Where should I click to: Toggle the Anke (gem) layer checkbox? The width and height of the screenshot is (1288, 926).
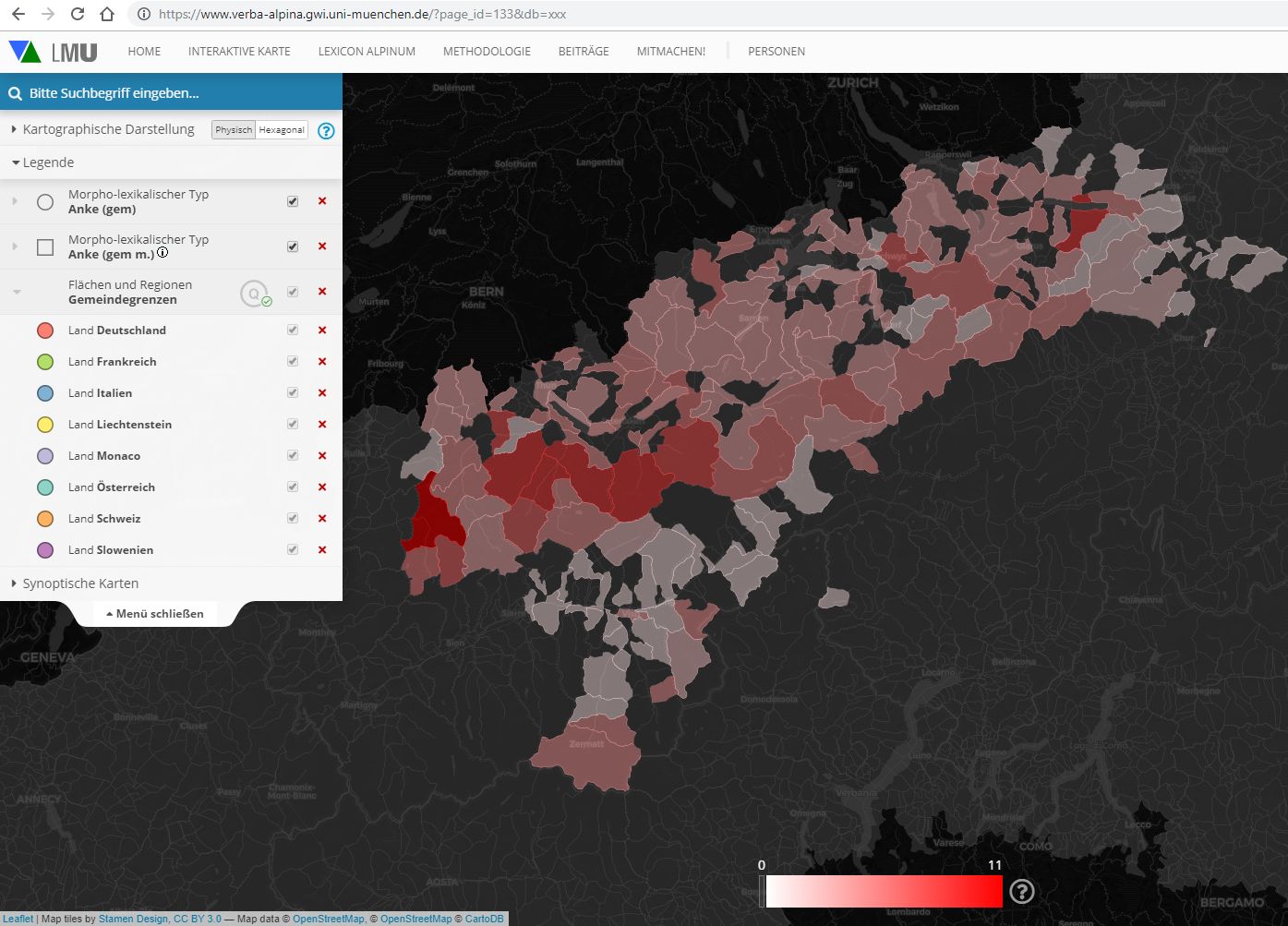293,201
